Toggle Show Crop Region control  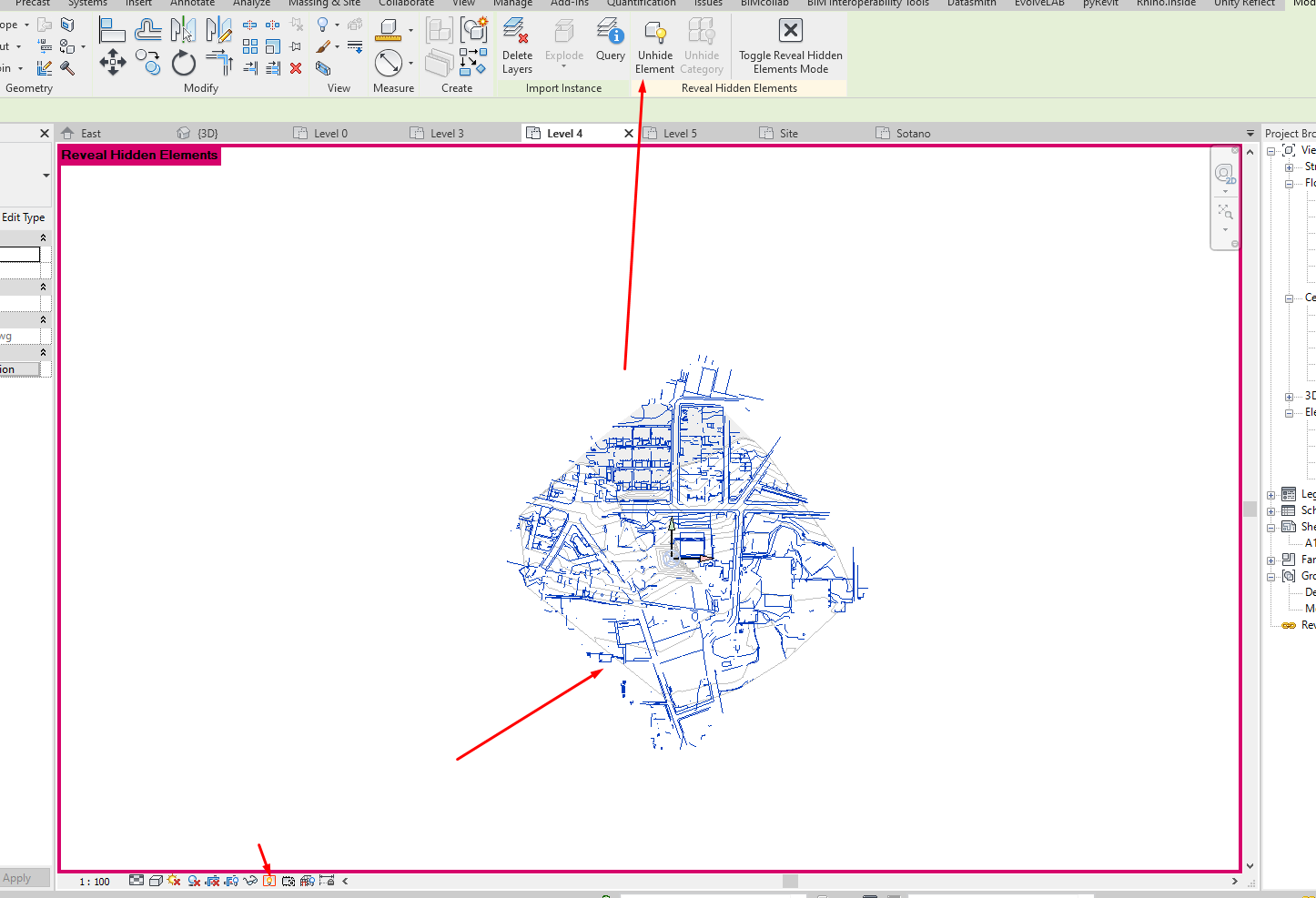coord(231,881)
